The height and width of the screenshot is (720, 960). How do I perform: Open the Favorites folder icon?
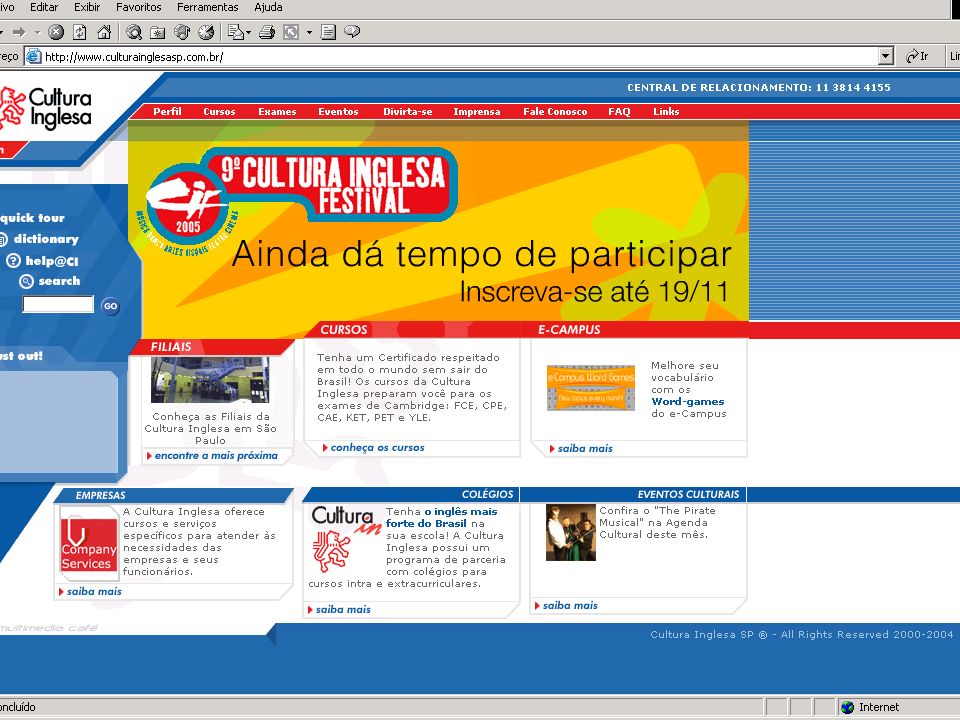[157, 32]
